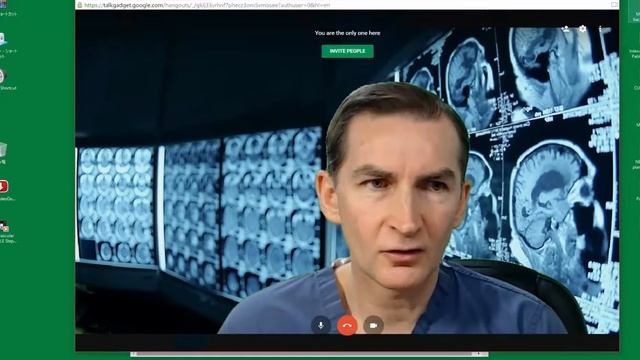Click the secure padlock icon in address bar
This screenshot has width=640, height=360.
click(x=80, y=5)
